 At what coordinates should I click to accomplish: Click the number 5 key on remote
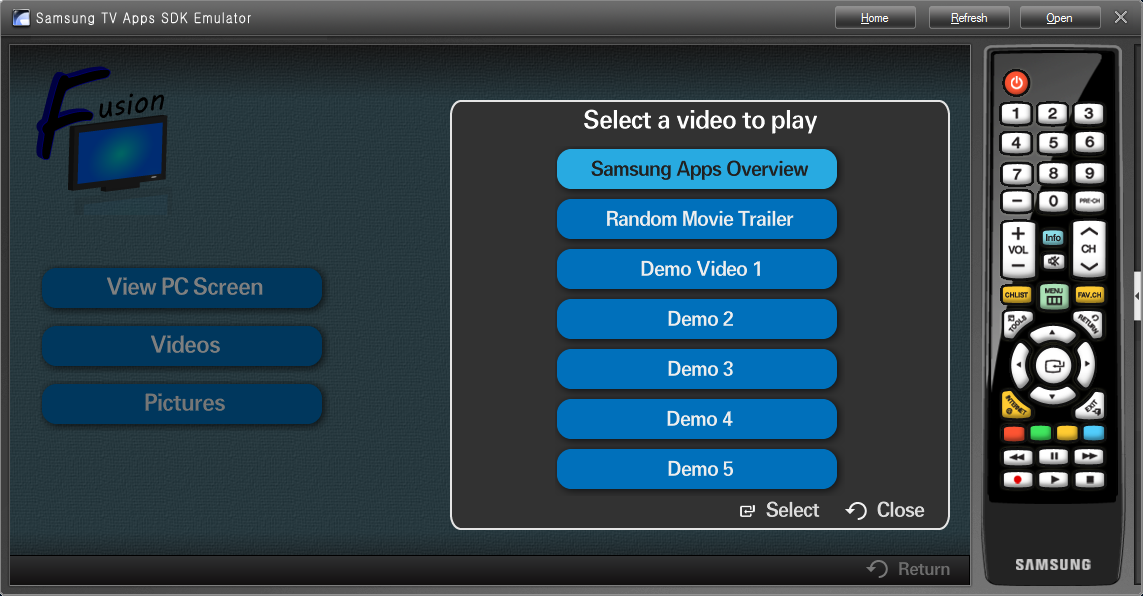[x=1053, y=143]
